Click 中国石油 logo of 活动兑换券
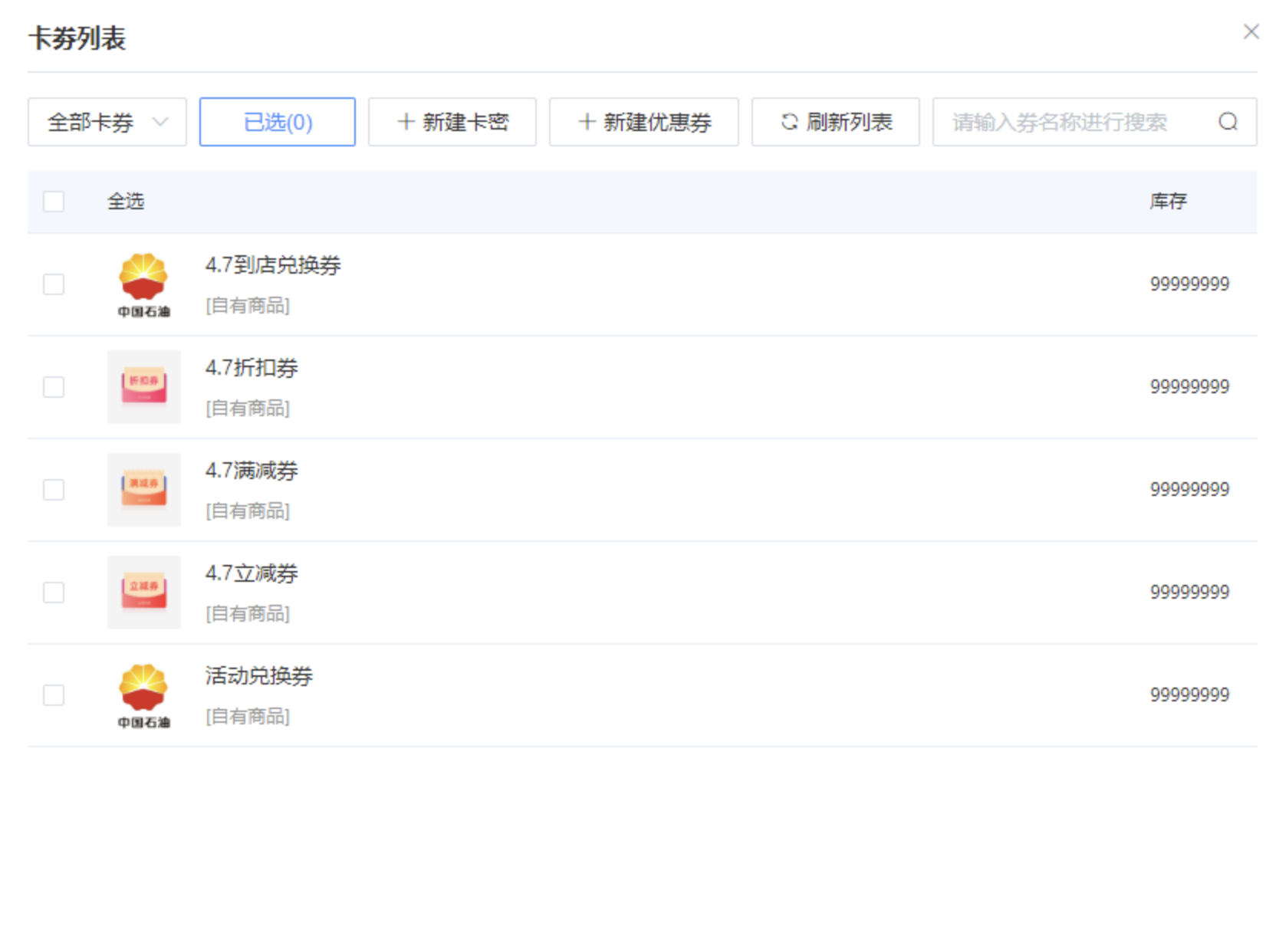Screen dimensions: 1276x952 pyautogui.click(x=143, y=695)
